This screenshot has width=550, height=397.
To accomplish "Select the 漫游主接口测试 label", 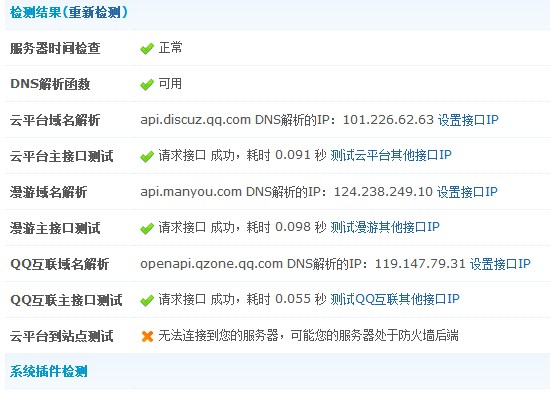I will tap(55, 228).
